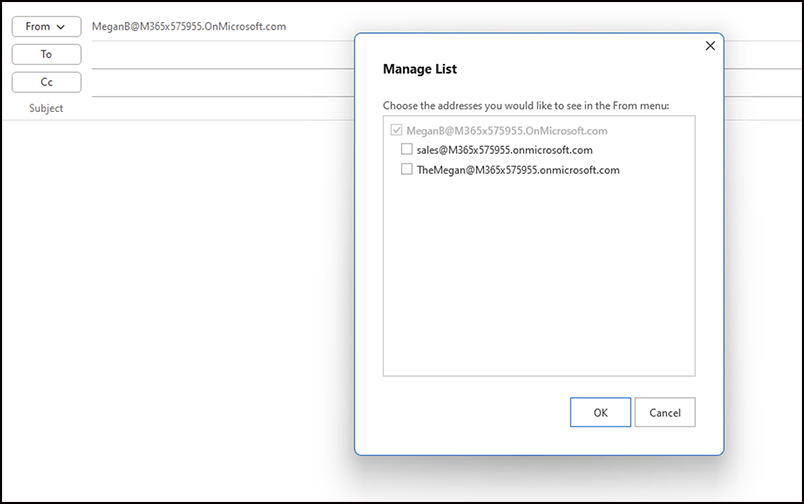
Task: Click into the Subject field
Action: (x=220, y=108)
